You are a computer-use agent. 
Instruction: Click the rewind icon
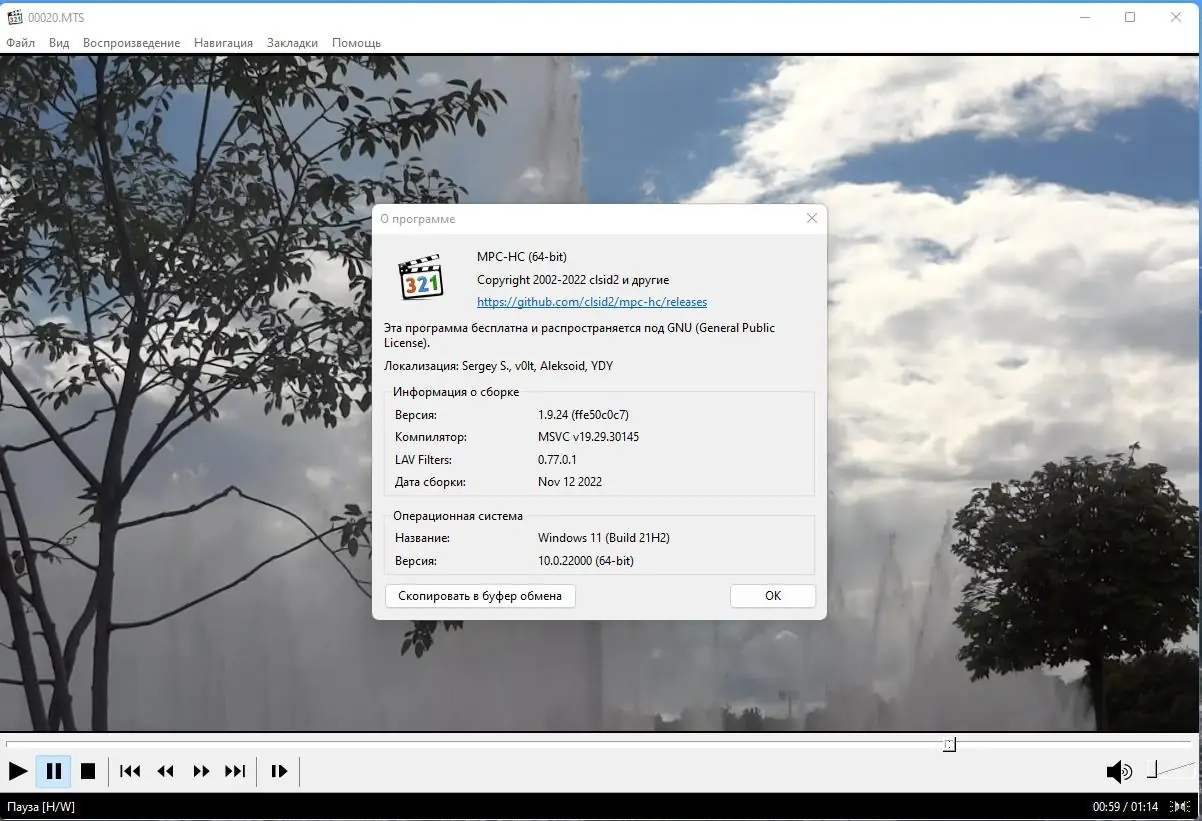(x=165, y=771)
